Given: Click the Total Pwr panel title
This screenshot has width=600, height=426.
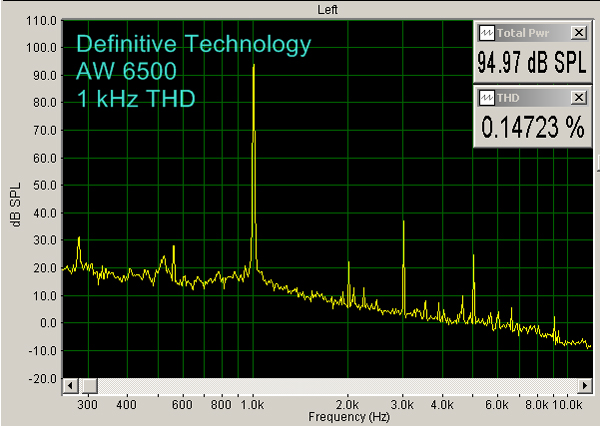Looking at the screenshot, I should [523, 33].
